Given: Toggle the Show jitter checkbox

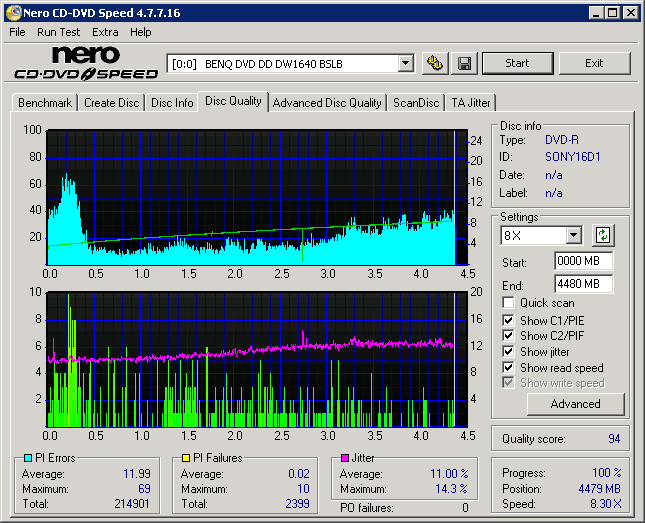Looking at the screenshot, I should [x=509, y=352].
